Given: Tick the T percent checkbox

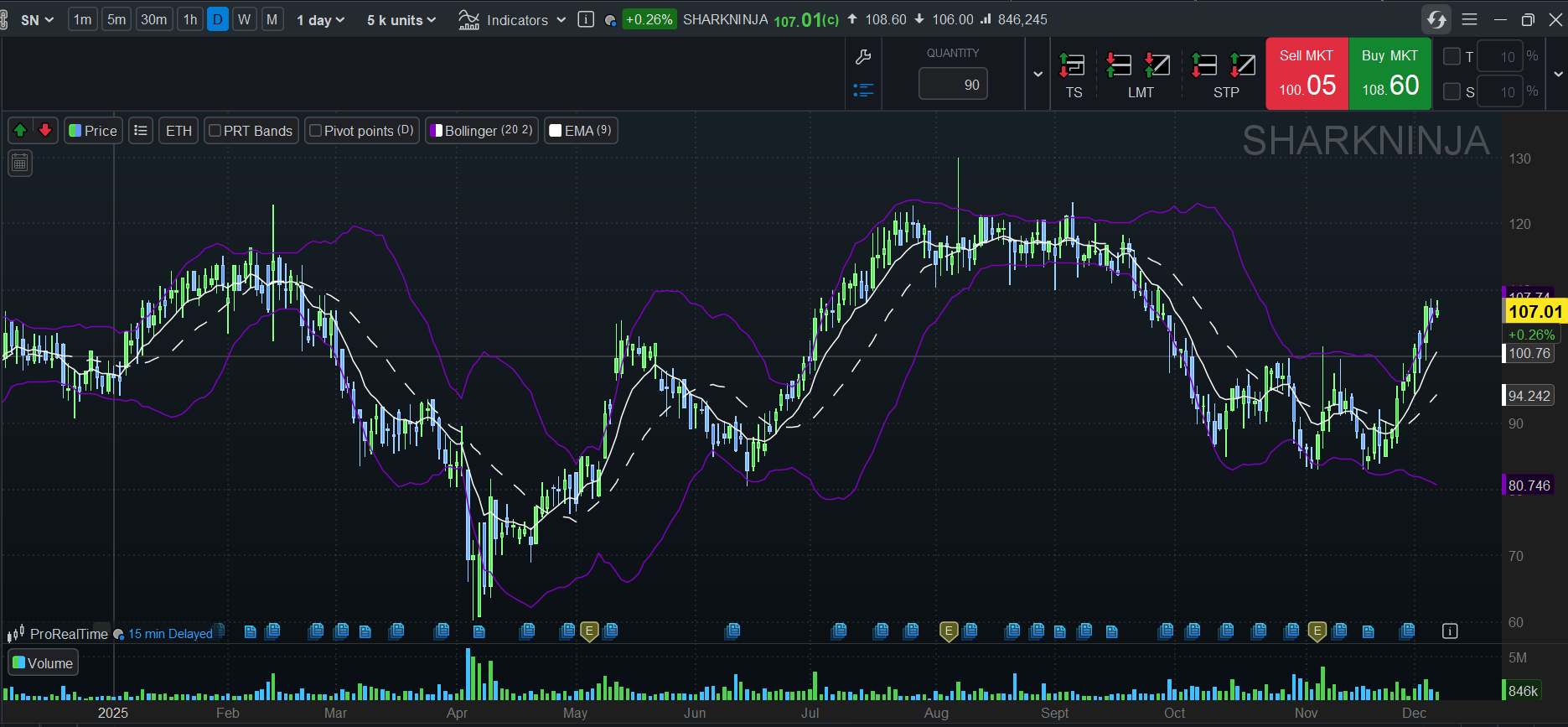Looking at the screenshot, I should point(1452,56).
